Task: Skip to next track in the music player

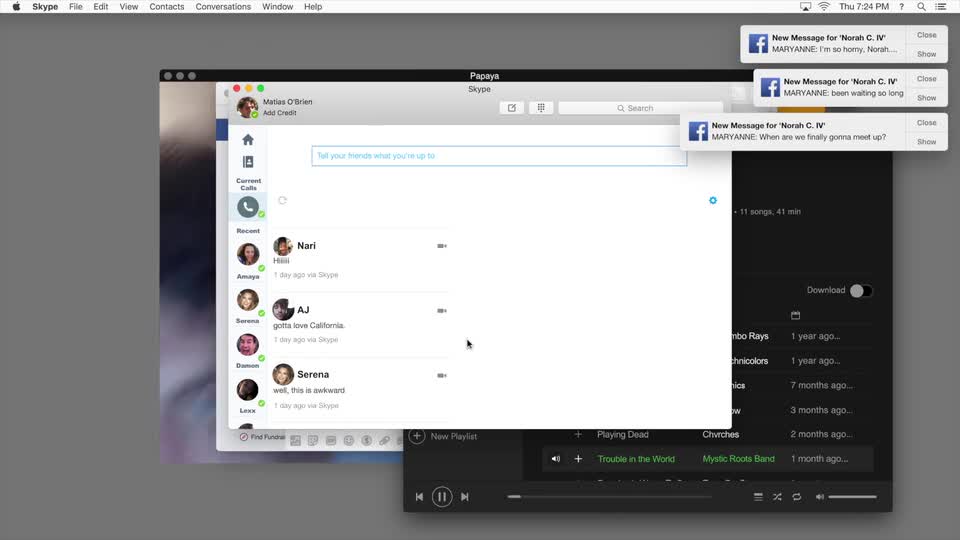Action: tap(465, 497)
